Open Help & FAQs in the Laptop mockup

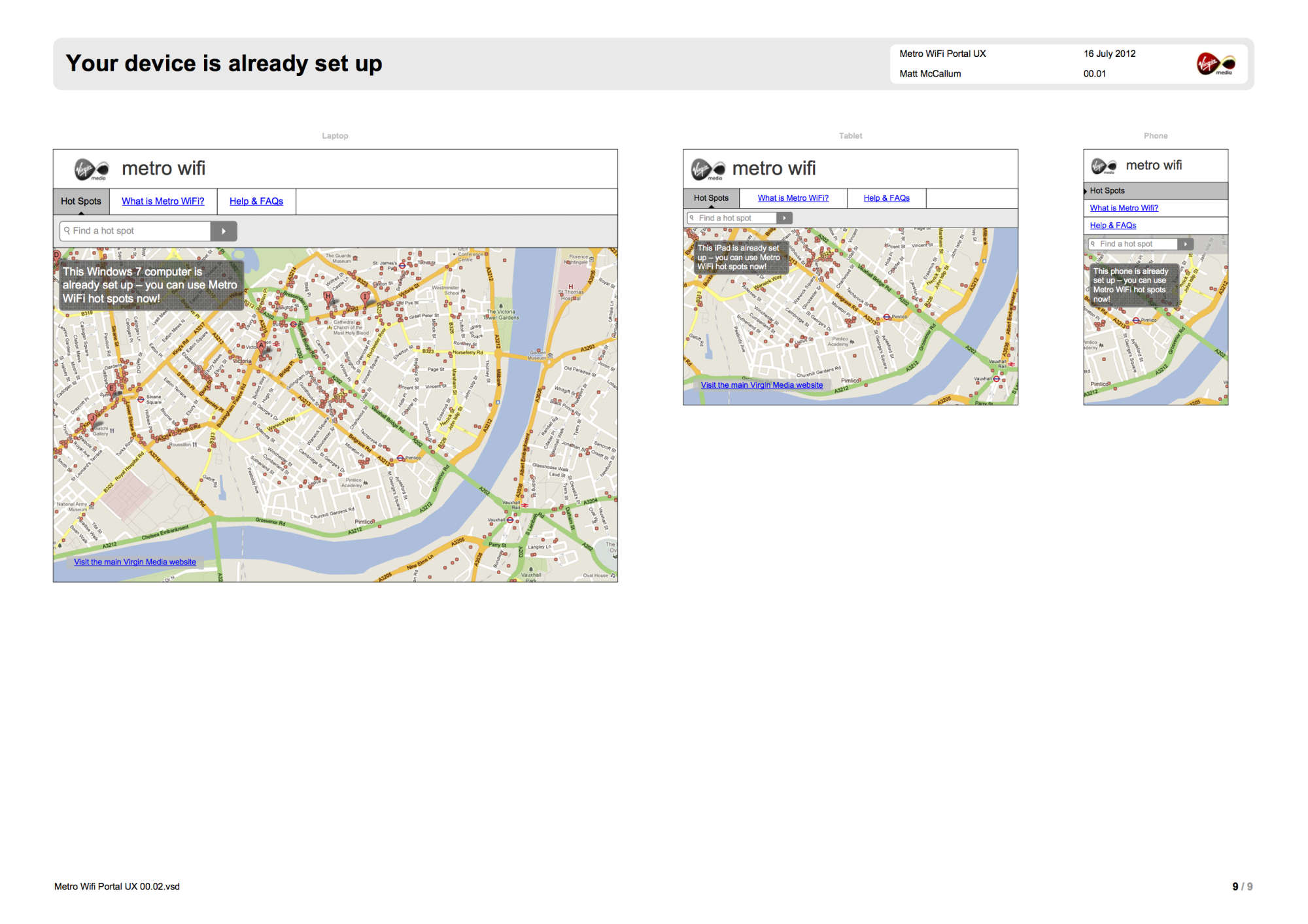[x=256, y=201]
